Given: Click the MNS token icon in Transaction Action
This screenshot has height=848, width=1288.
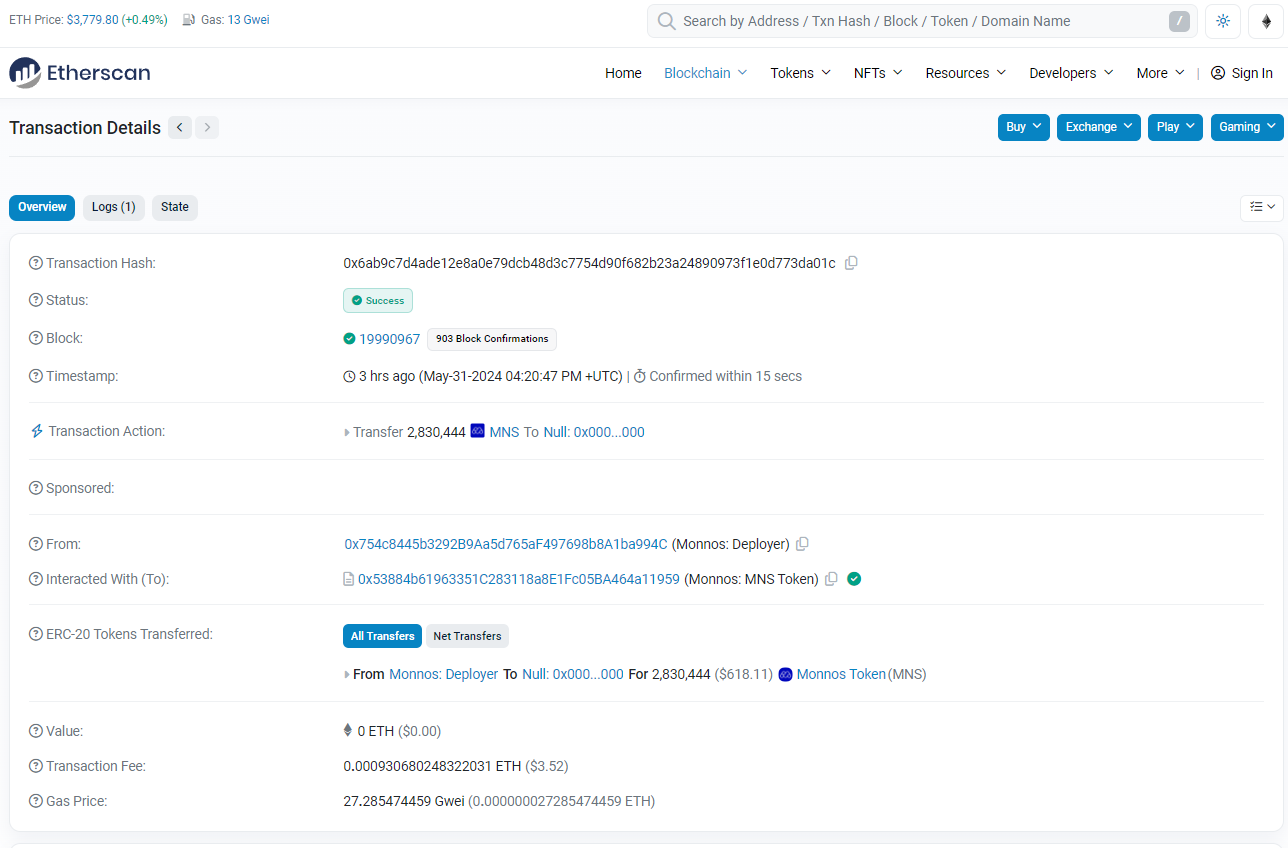Looking at the screenshot, I should (477, 431).
